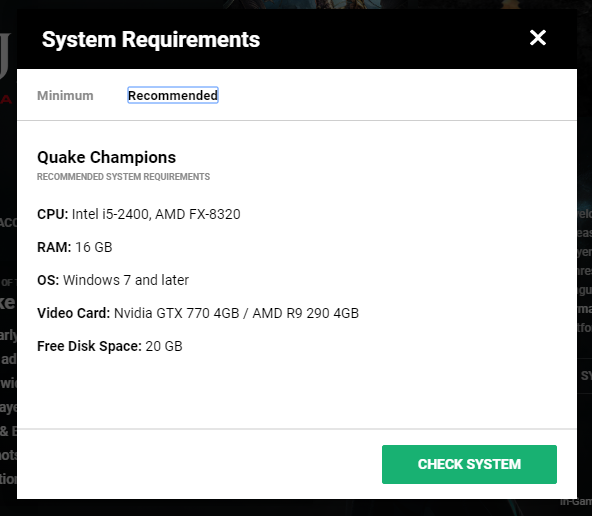Image resolution: width=592 pixels, height=516 pixels.
Task: Click the Nvidia GTX 770 4GB text
Action: [x=176, y=313]
